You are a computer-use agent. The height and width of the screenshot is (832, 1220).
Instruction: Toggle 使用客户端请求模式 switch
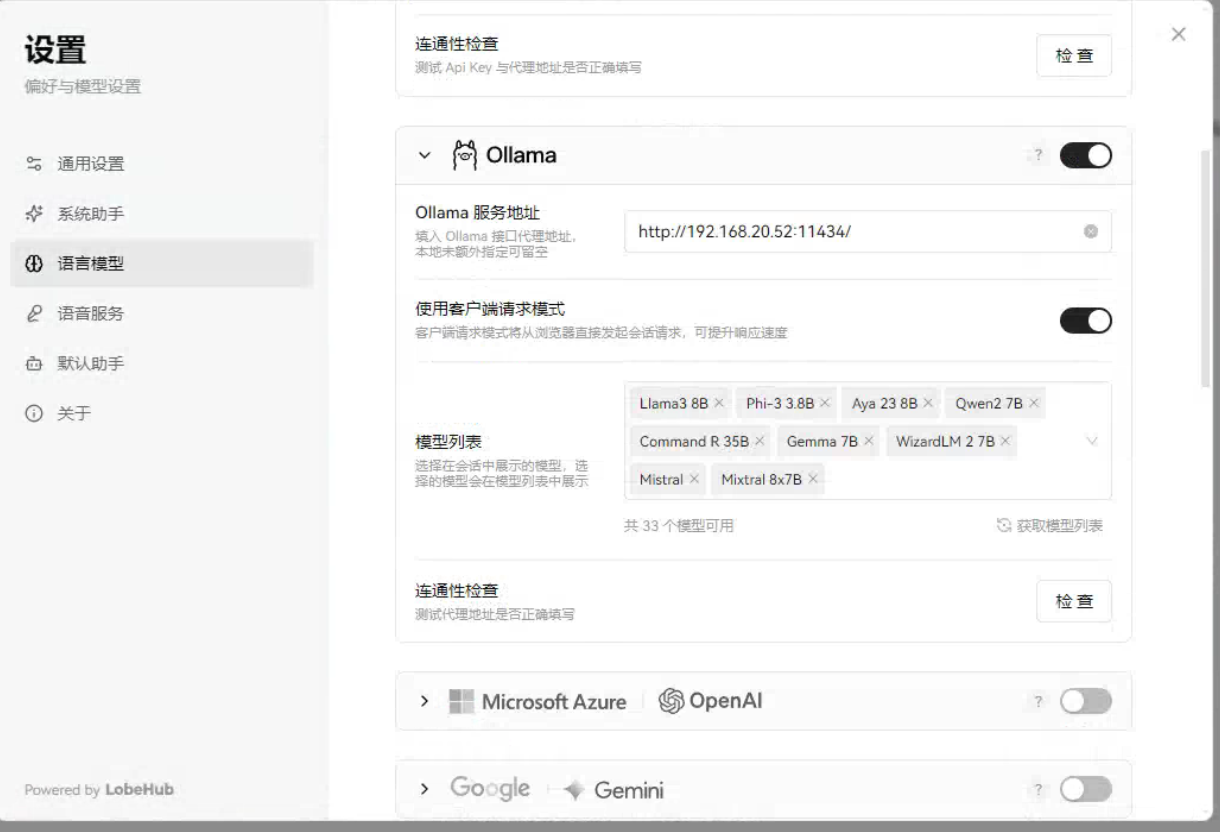coord(1086,320)
